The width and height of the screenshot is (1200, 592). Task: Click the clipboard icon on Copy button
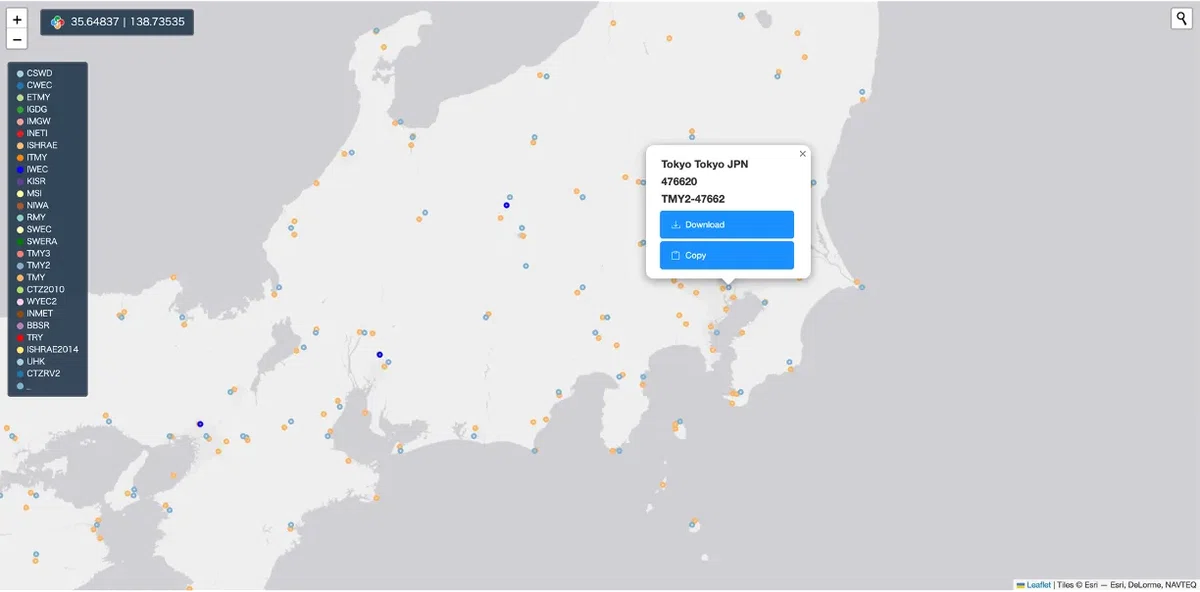676,255
